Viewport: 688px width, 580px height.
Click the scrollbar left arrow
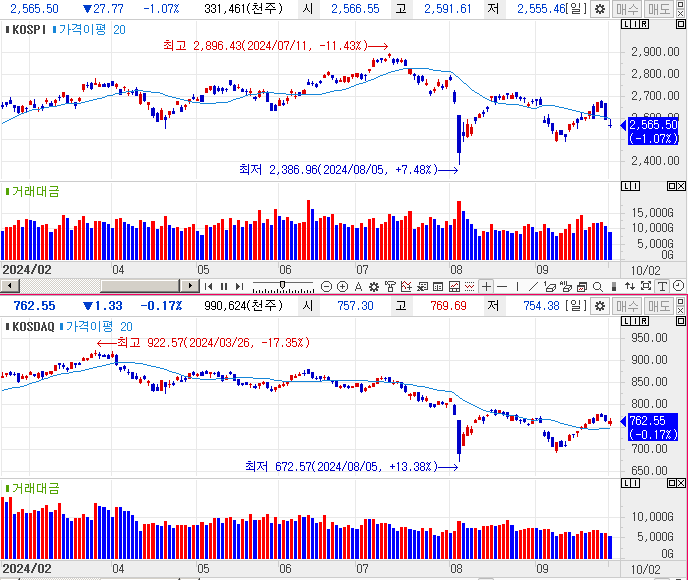pos(10,286)
